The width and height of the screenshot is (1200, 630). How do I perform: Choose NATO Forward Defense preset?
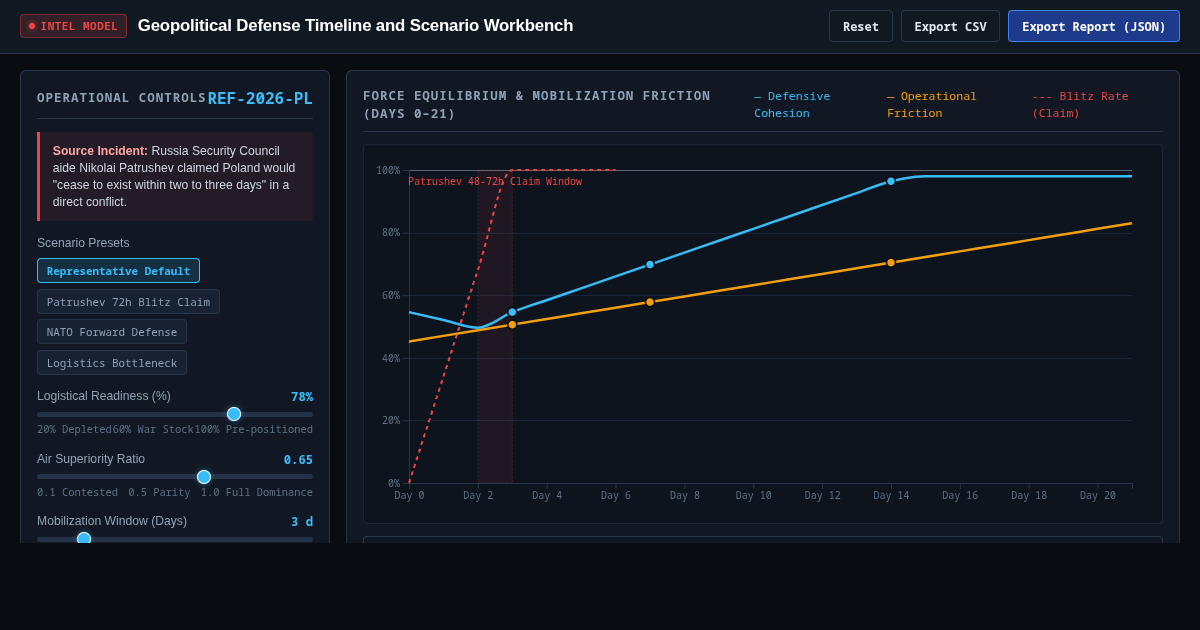point(112,332)
